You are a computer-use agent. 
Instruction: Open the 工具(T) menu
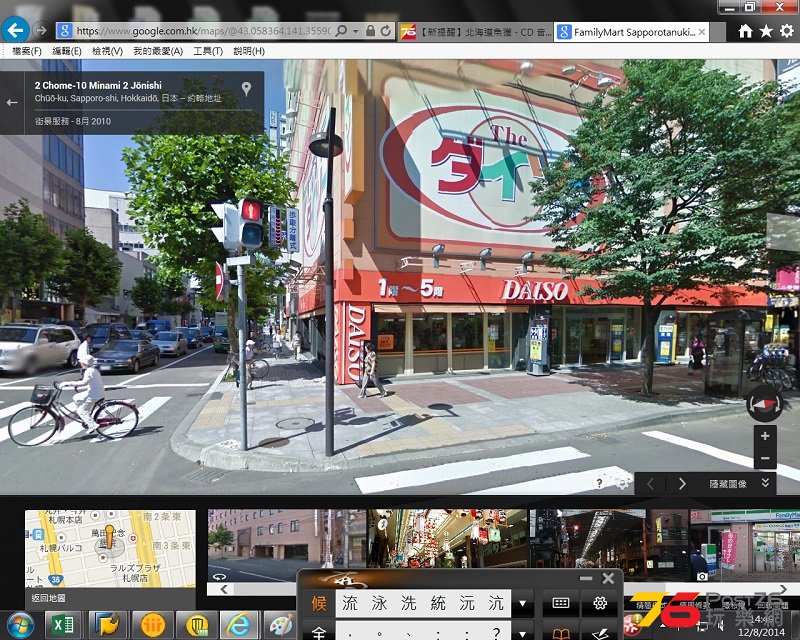208,51
